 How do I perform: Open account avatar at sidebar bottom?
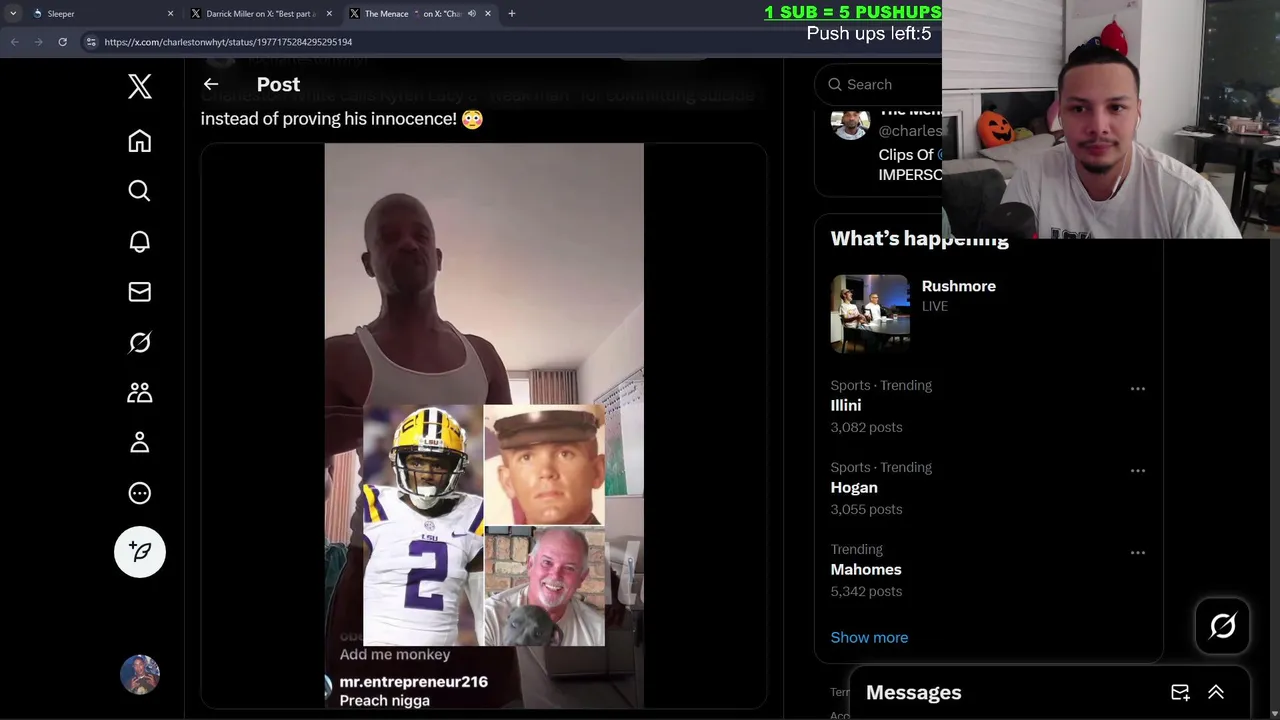point(140,675)
